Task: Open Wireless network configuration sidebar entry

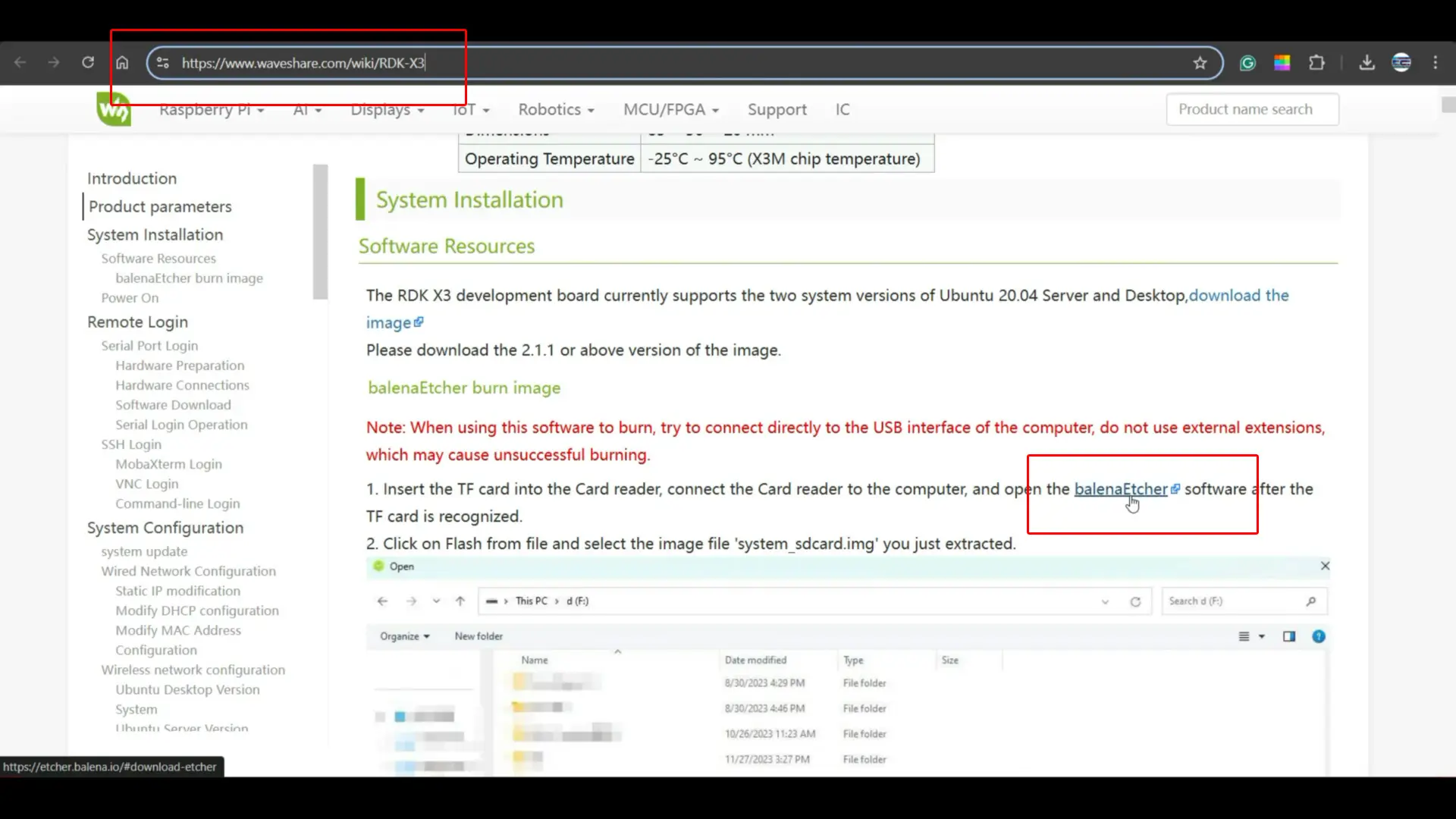Action: [193, 670]
